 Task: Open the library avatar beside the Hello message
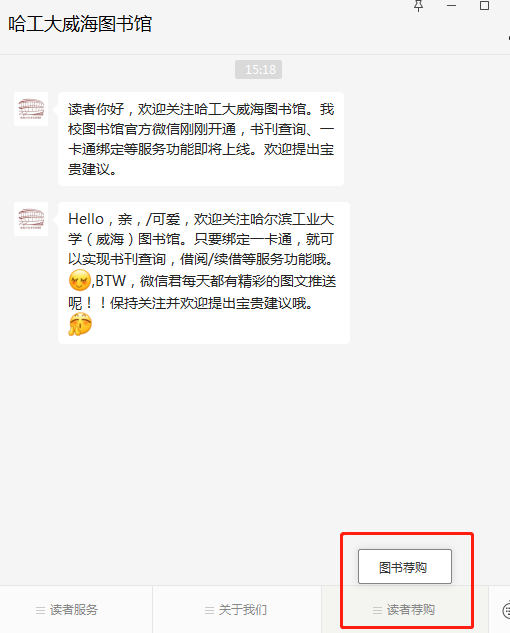(31, 219)
